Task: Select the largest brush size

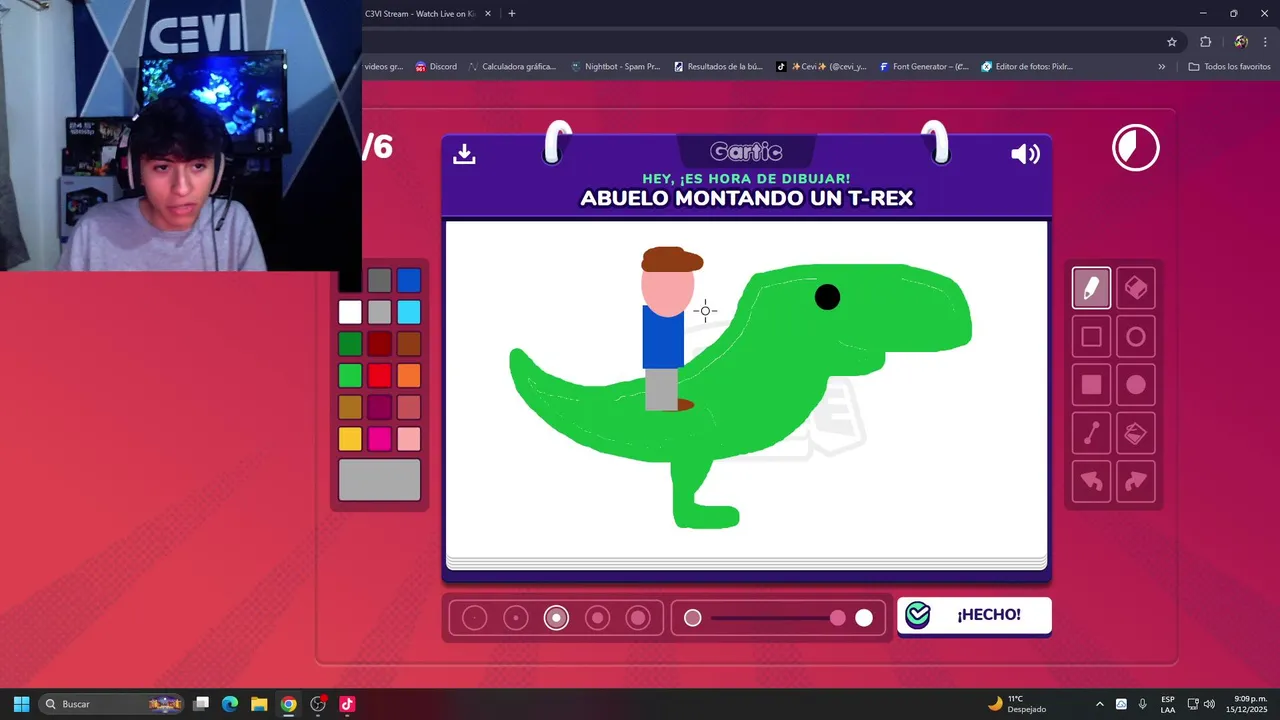Action: (x=638, y=618)
